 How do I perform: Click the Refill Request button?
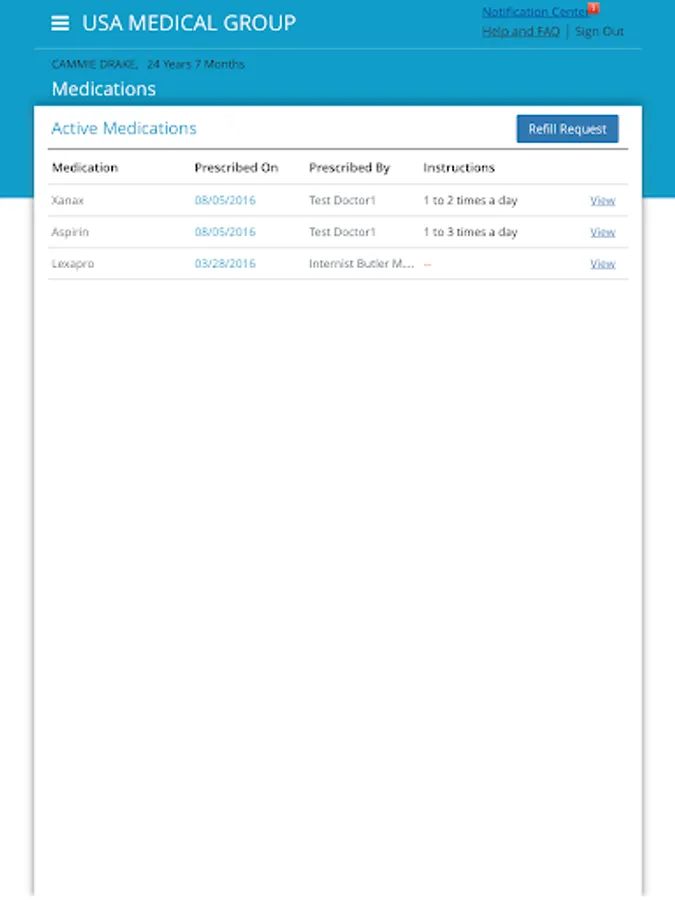pos(567,129)
